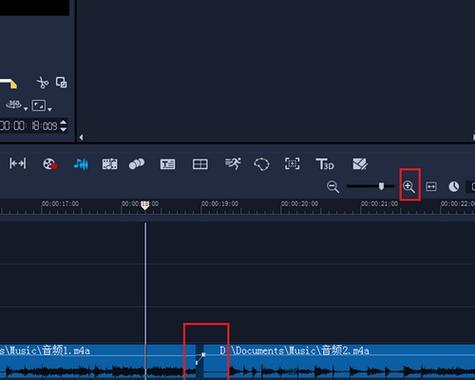This screenshot has width=475, height=380.
Task: Click the timeline playhead marker
Action: 145,205
